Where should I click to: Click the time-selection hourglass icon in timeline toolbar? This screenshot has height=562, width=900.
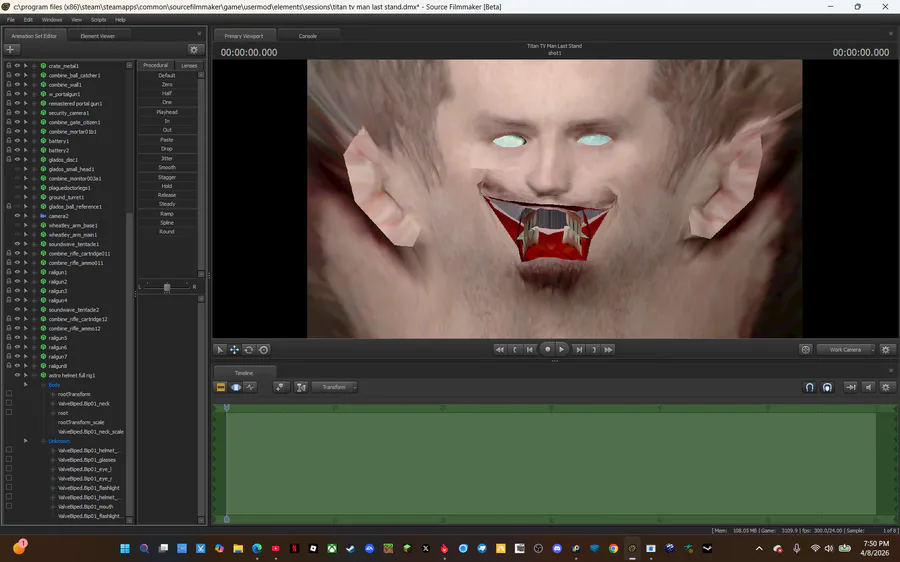tap(301, 387)
